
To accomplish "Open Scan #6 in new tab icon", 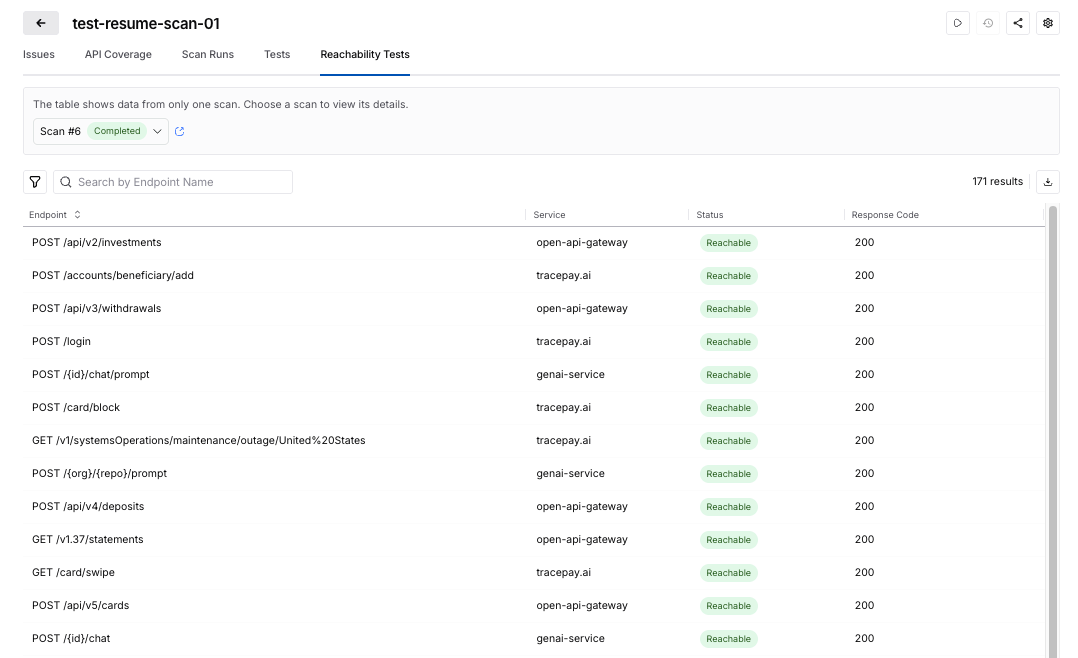I will [x=179, y=131].
